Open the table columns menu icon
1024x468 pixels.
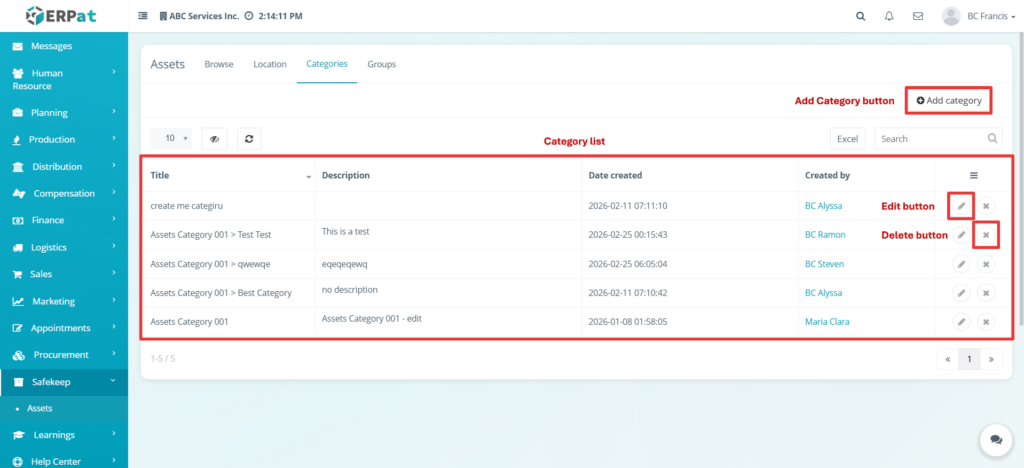(974, 175)
